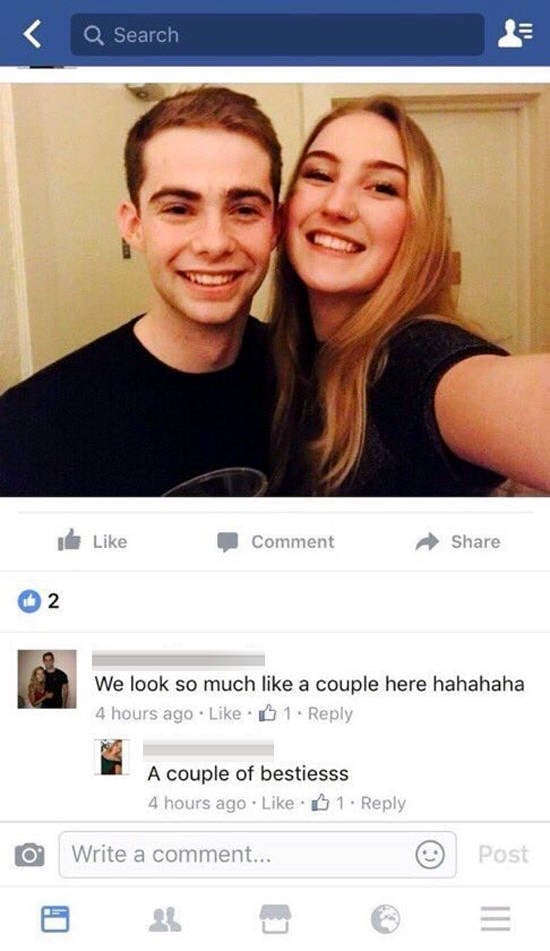This screenshot has width=550, height=951.
Task: Reply to the 'A couple of bestiesss' comment
Action: 383,803
